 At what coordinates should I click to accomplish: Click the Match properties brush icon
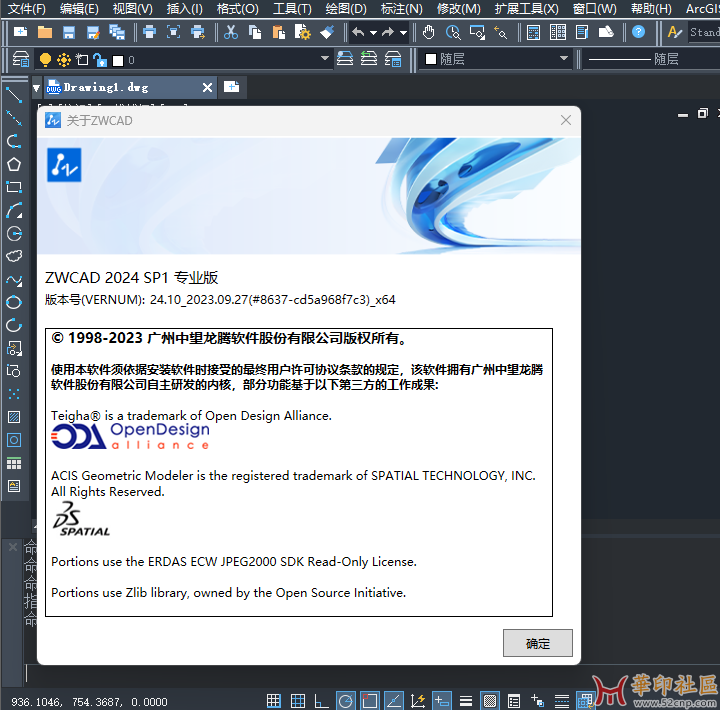click(x=327, y=32)
